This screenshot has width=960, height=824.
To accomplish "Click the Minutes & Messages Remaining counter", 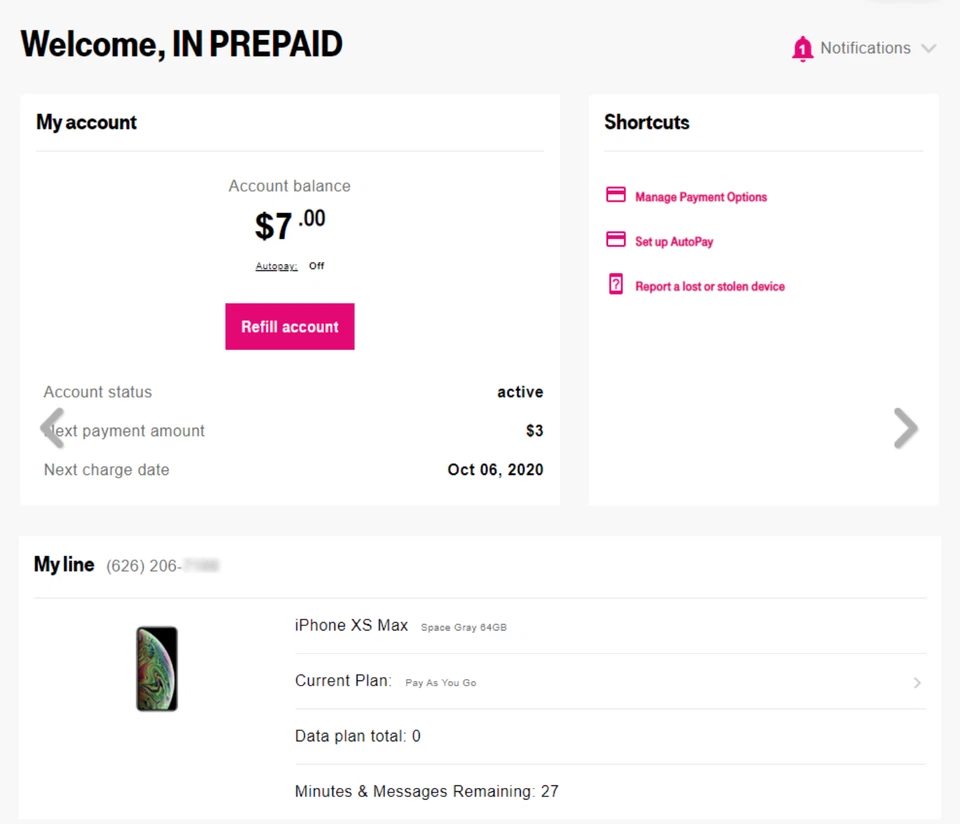I will (x=426, y=790).
